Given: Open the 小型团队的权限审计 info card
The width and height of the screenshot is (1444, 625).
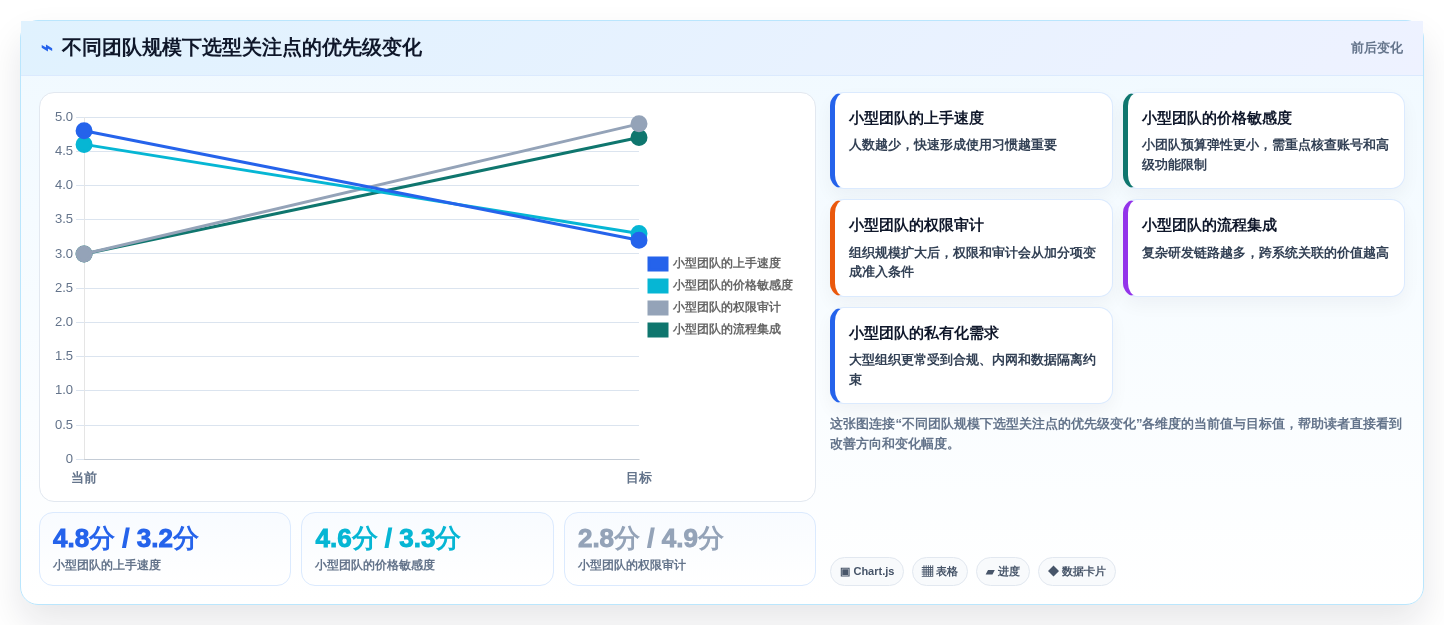Looking at the screenshot, I should [x=971, y=248].
